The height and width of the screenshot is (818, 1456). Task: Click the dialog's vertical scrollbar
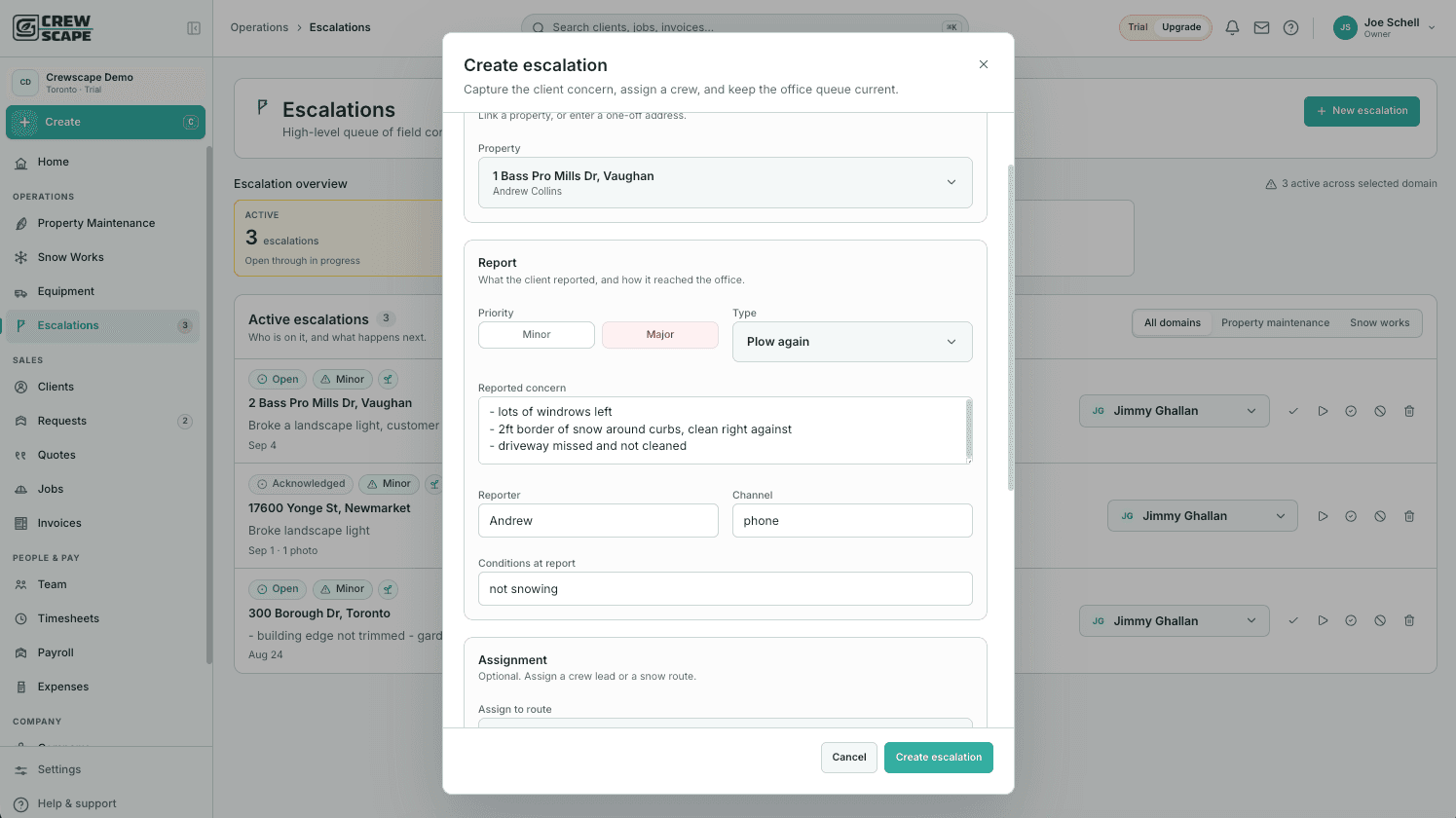coord(1011,327)
